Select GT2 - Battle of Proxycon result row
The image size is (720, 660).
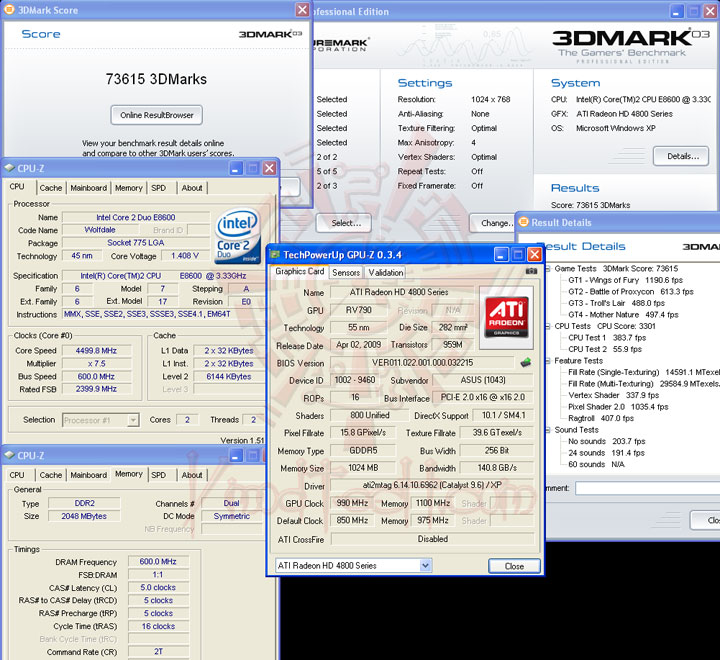[631, 292]
